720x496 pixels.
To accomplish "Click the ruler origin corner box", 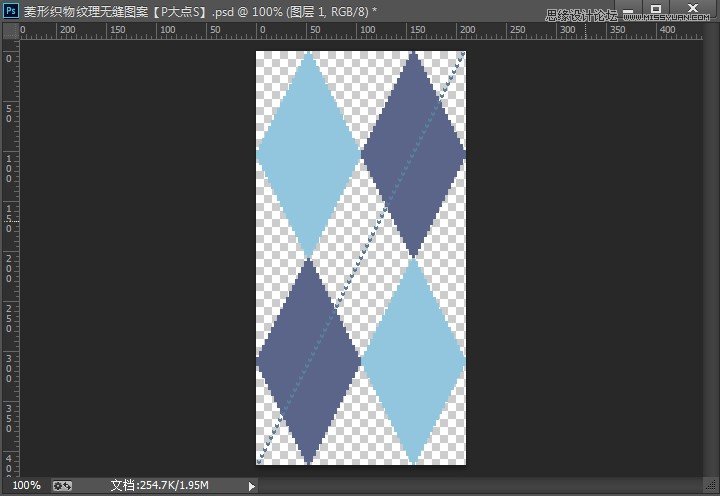I will (x=10, y=31).
